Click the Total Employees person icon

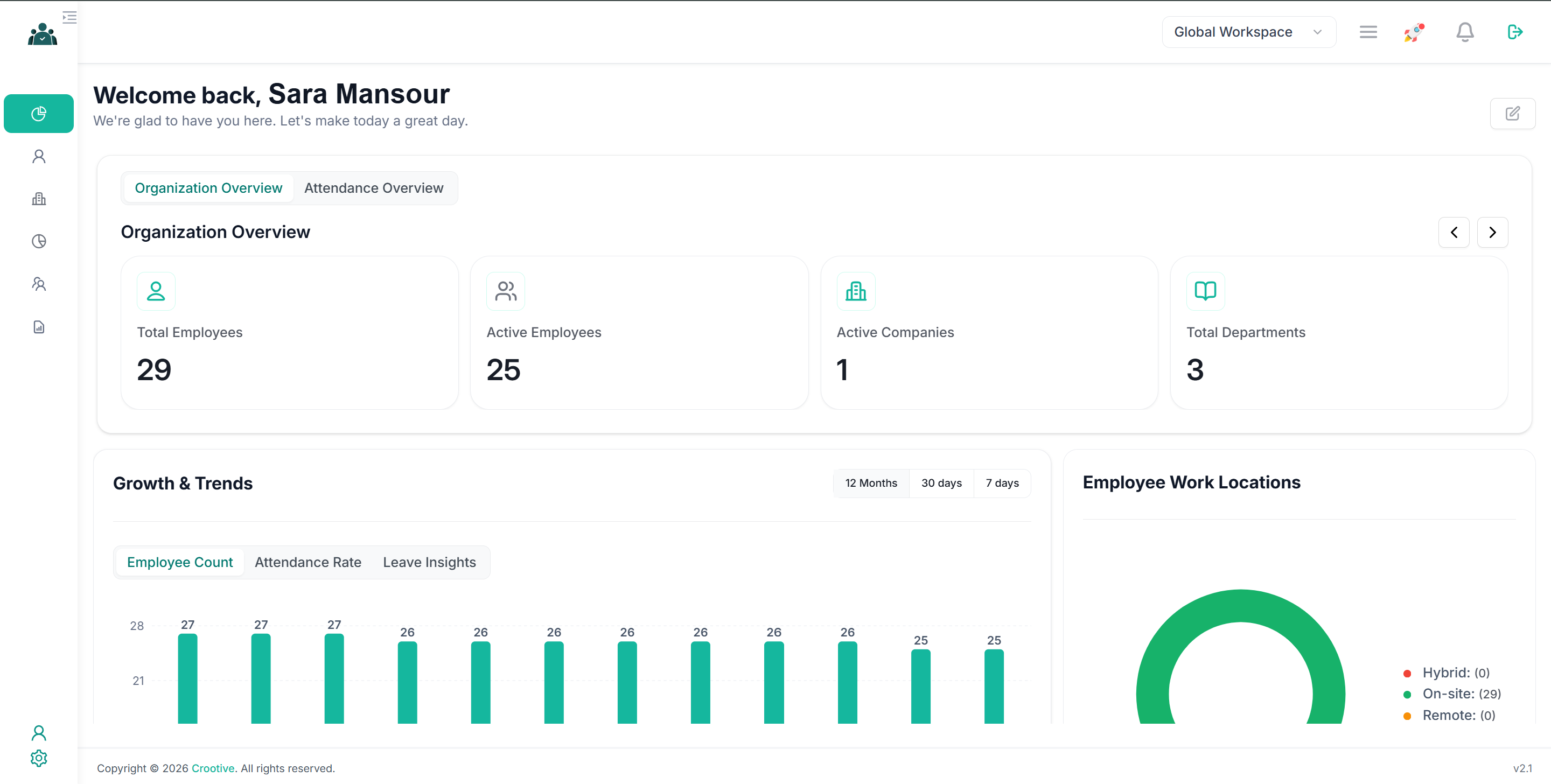click(x=156, y=291)
